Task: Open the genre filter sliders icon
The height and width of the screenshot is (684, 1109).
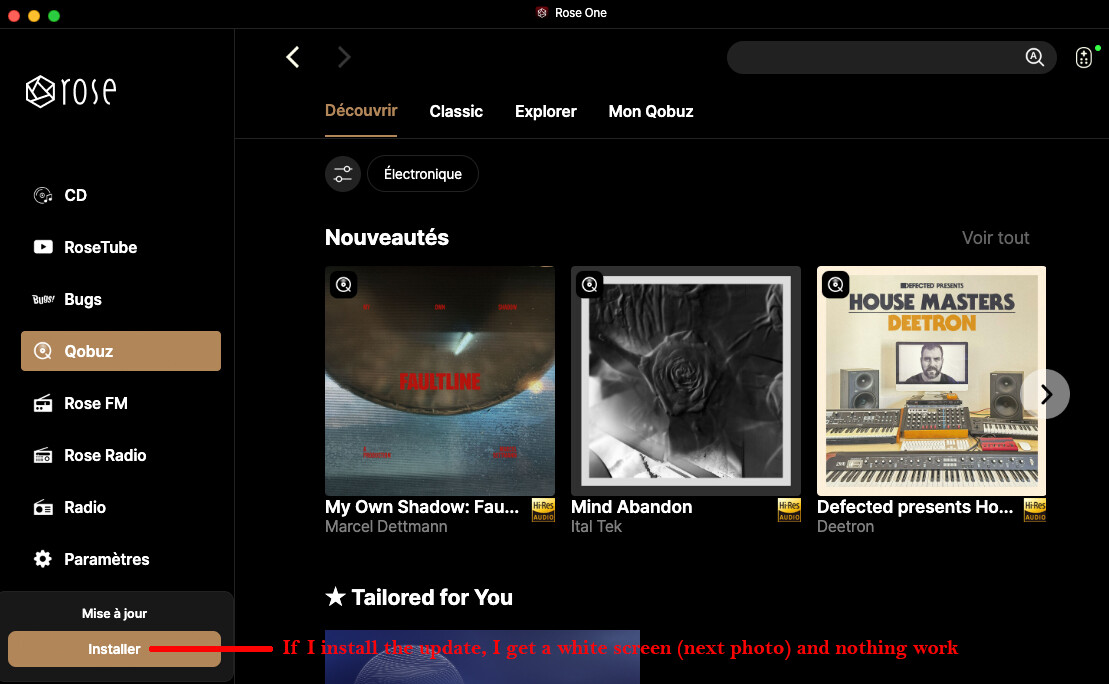Action: pos(343,174)
